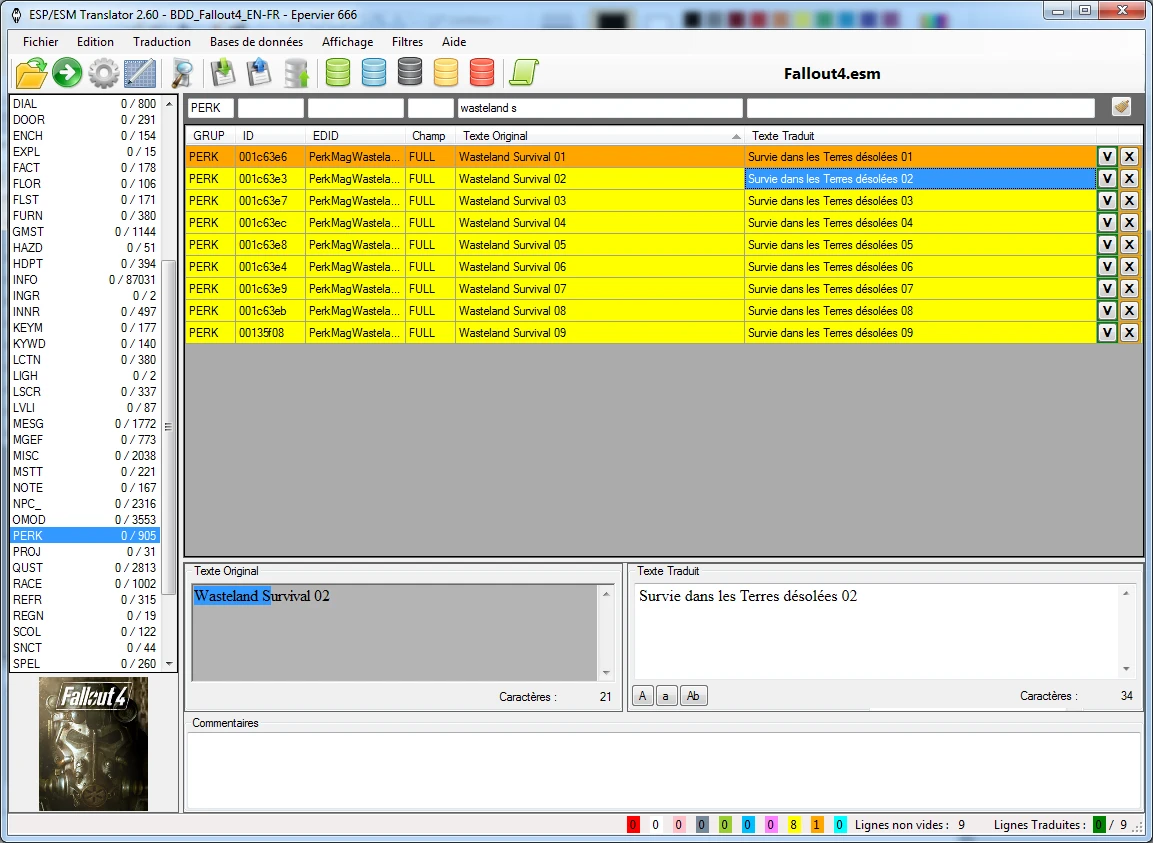Apply capitalized case with Ab button
This screenshot has width=1153, height=843.
[x=693, y=696]
